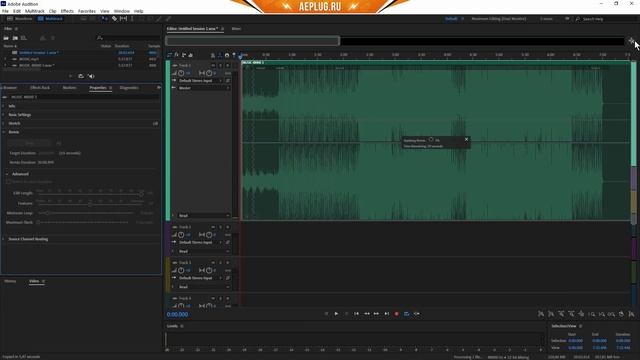Switch to the Mixer tab

point(236,29)
